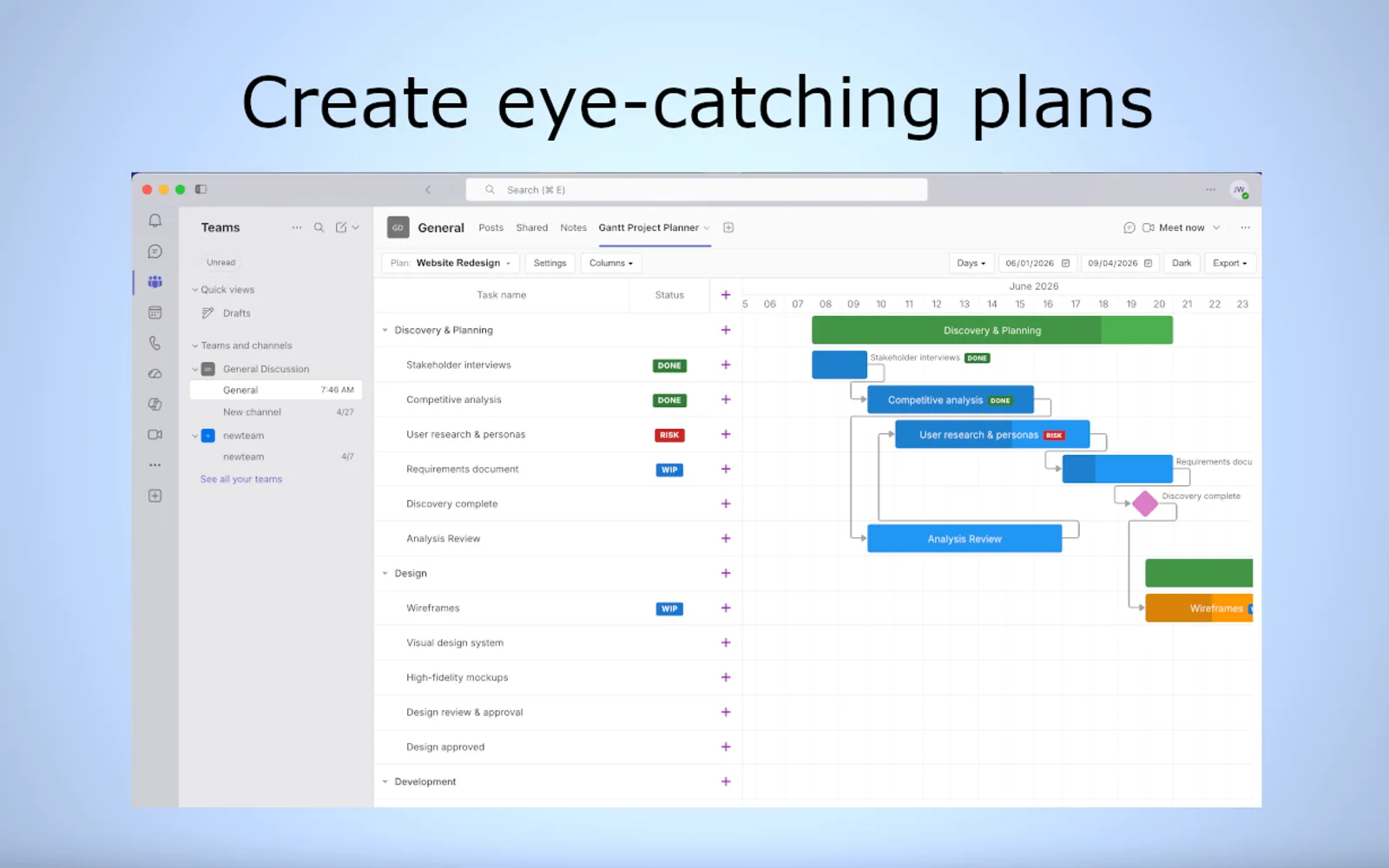Open the Columns dropdown

point(611,263)
